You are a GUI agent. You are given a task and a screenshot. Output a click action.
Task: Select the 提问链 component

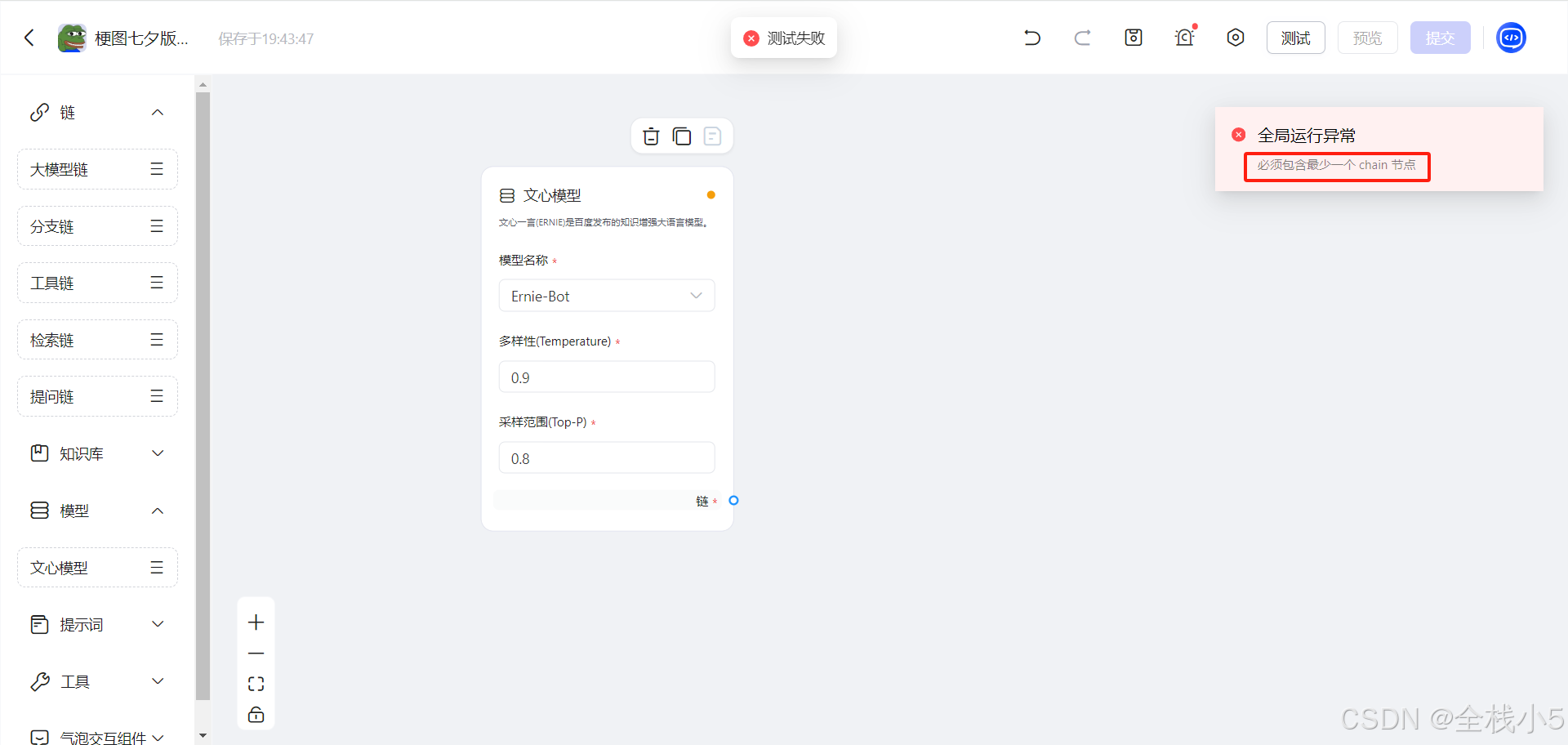97,396
